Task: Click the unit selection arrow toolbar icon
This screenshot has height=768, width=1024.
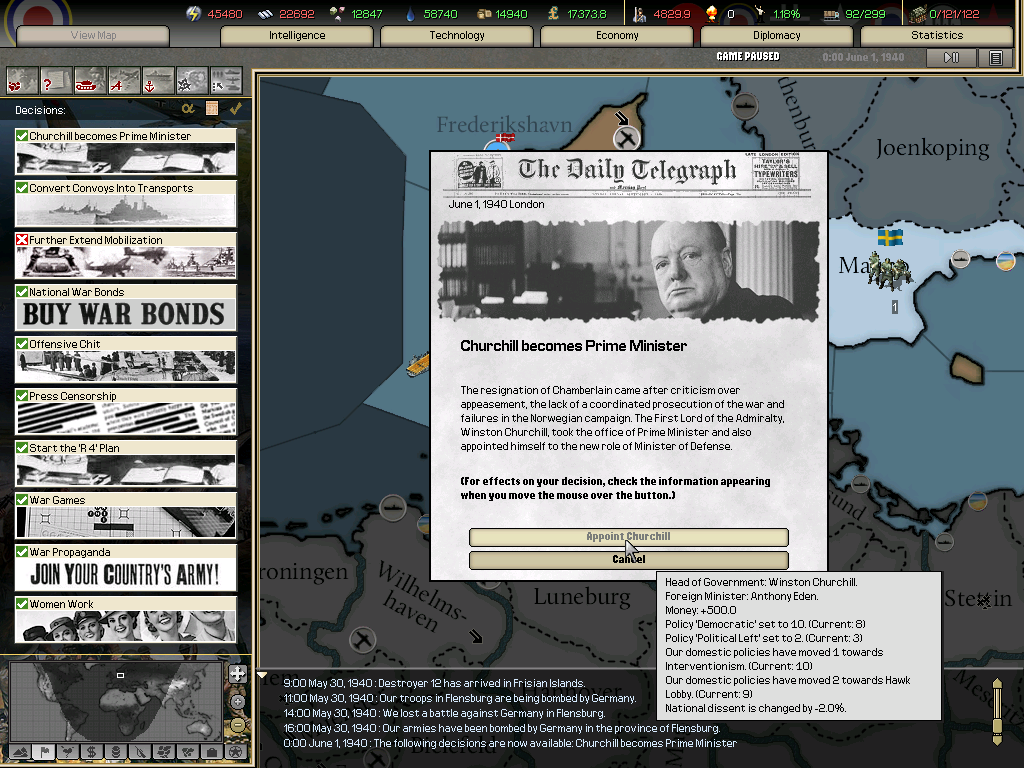Action: pyautogui.click(x=226, y=81)
